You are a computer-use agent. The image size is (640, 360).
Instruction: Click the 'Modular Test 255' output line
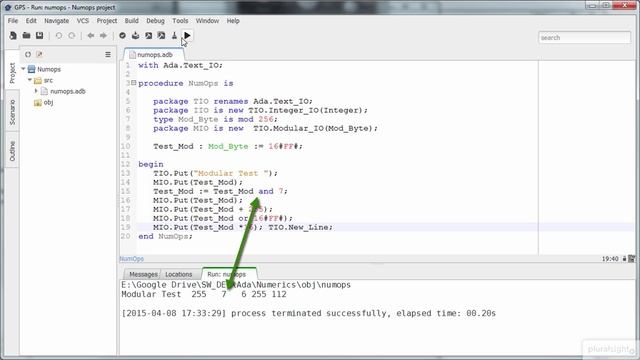click(x=204, y=294)
